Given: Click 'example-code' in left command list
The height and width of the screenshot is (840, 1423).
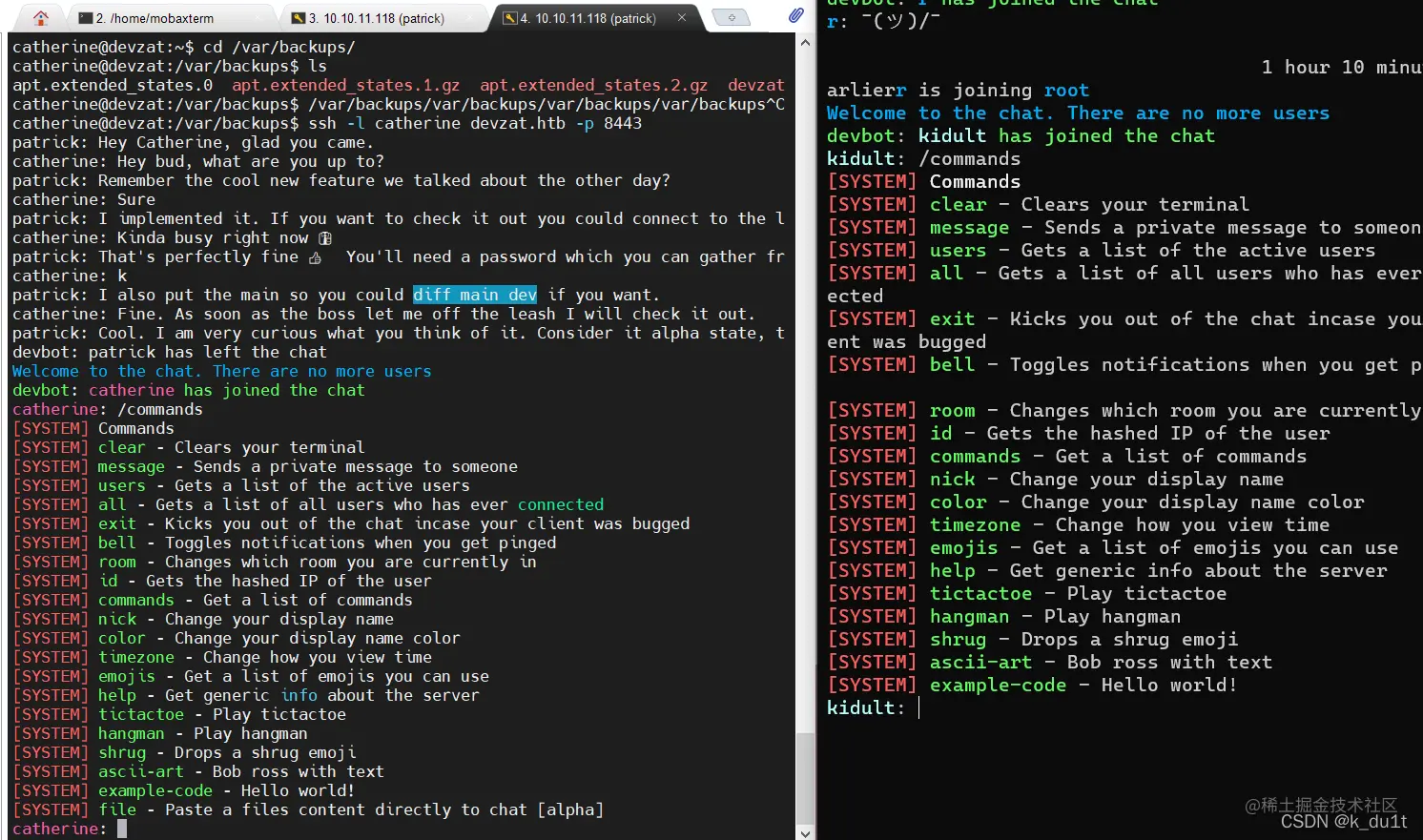Looking at the screenshot, I should 155,790.
